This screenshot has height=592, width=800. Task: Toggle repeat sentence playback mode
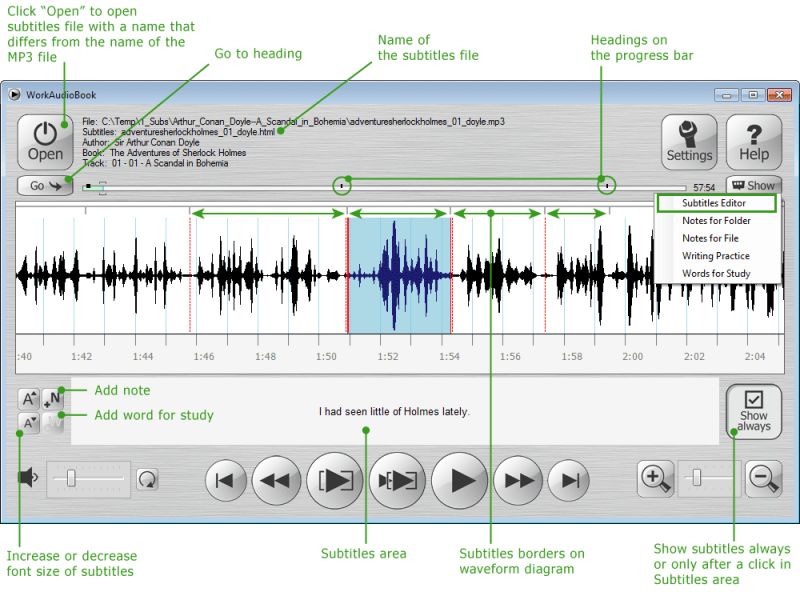(146, 479)
